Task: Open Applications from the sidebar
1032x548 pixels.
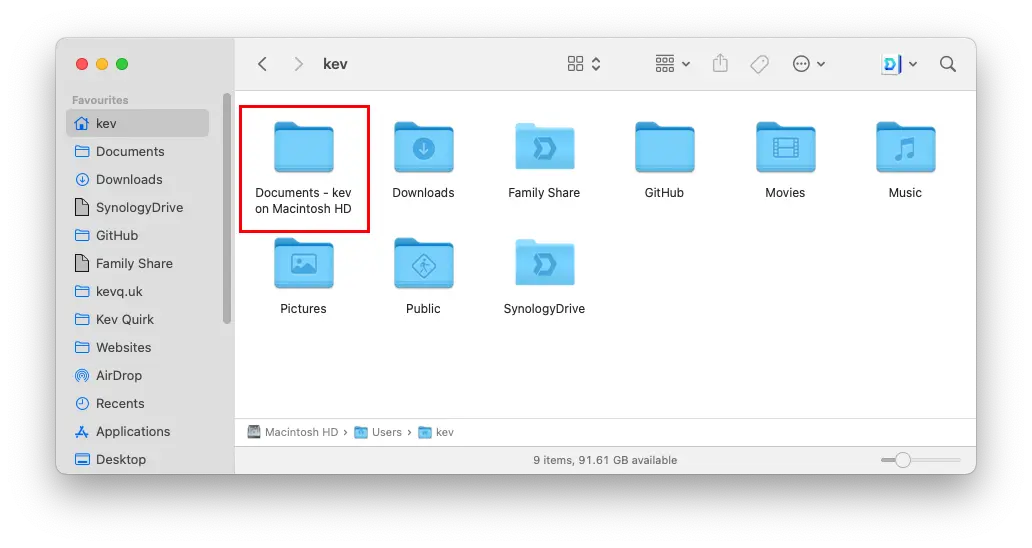Action: [132, 432]
